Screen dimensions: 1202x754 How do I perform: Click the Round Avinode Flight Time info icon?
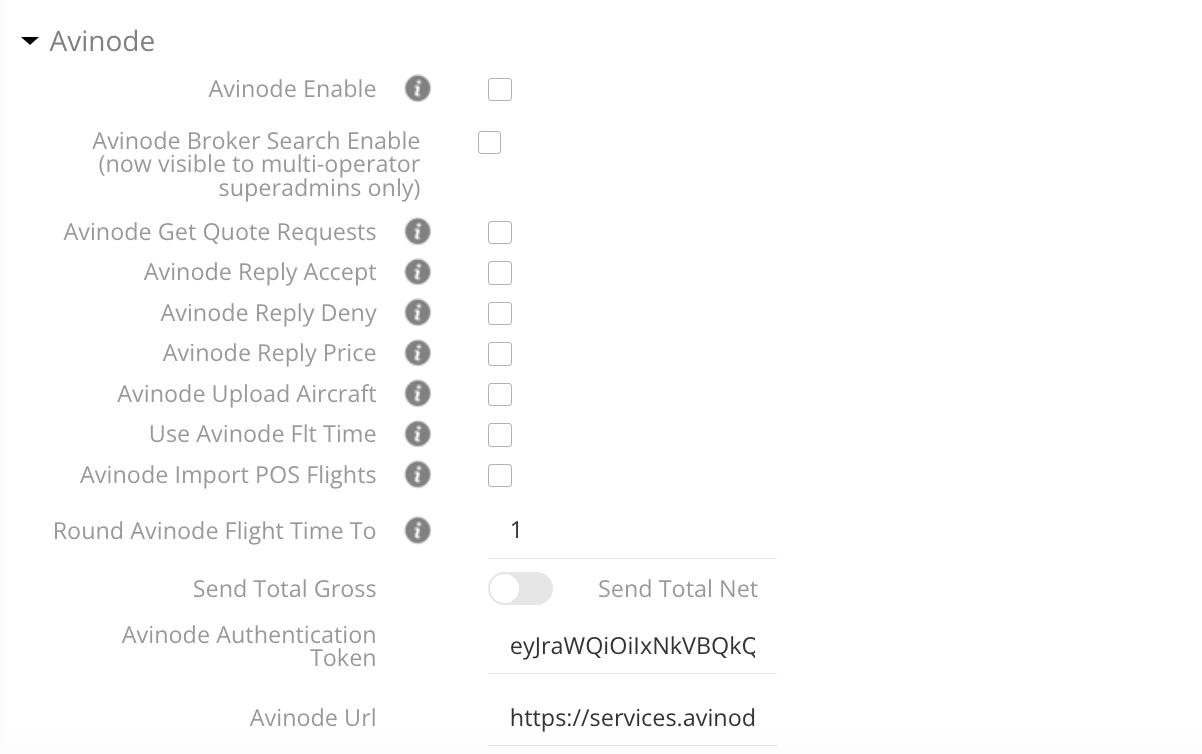417,530
